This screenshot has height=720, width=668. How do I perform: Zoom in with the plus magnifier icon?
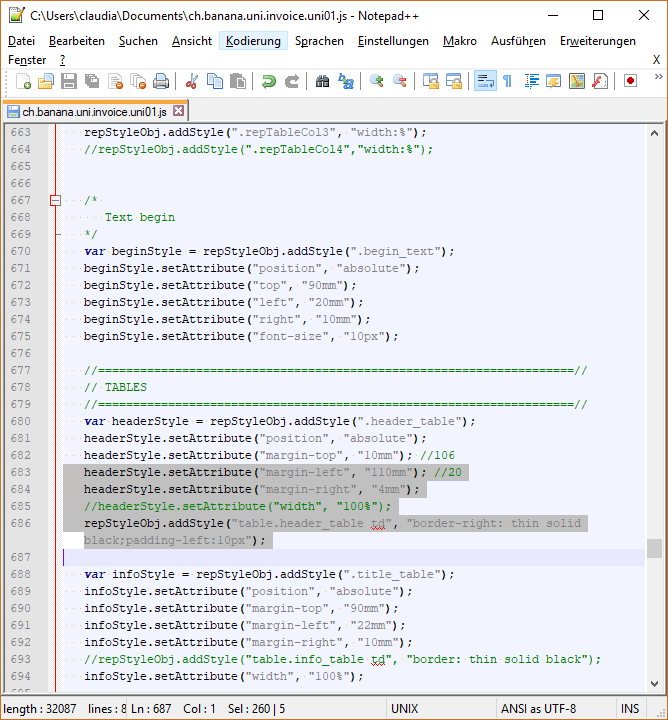point(376,81)
